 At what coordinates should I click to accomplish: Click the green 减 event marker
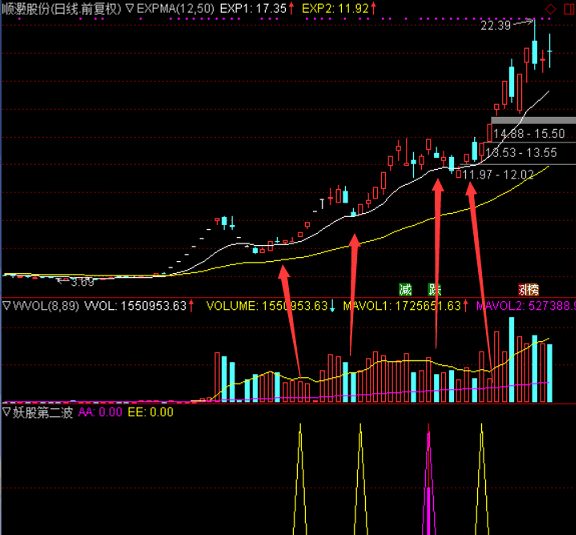[405, 290]
